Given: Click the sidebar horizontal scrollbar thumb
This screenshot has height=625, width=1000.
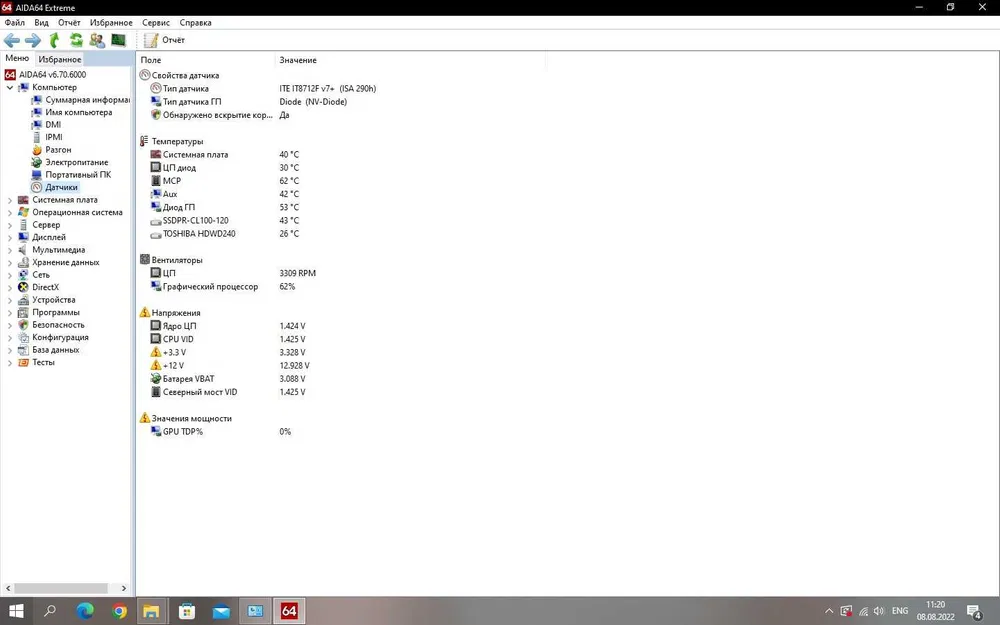Looking at the screenshot, I should [x=61, y=588].
